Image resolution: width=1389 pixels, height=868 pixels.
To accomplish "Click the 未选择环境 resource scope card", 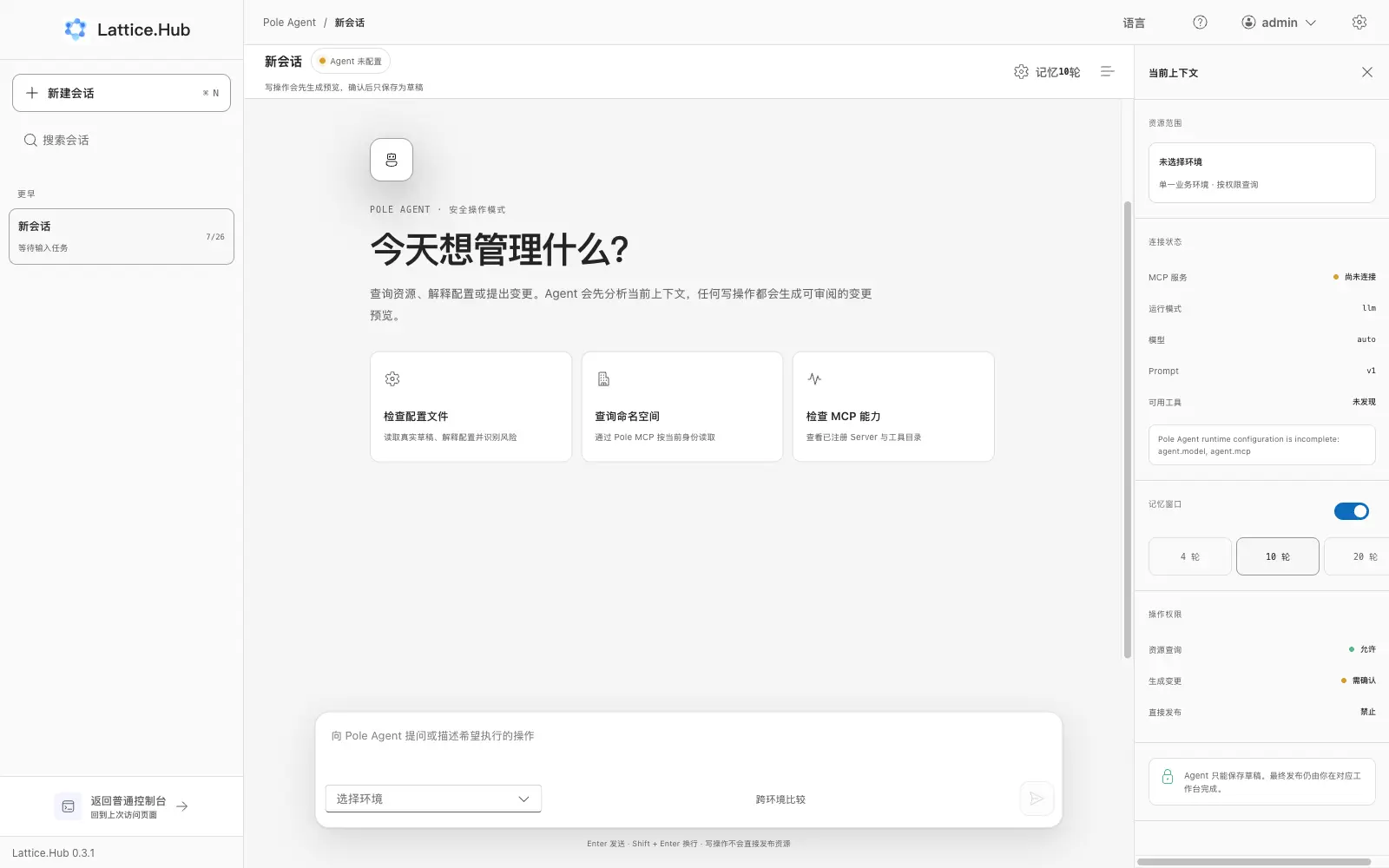I will [x=1261, y=173].
